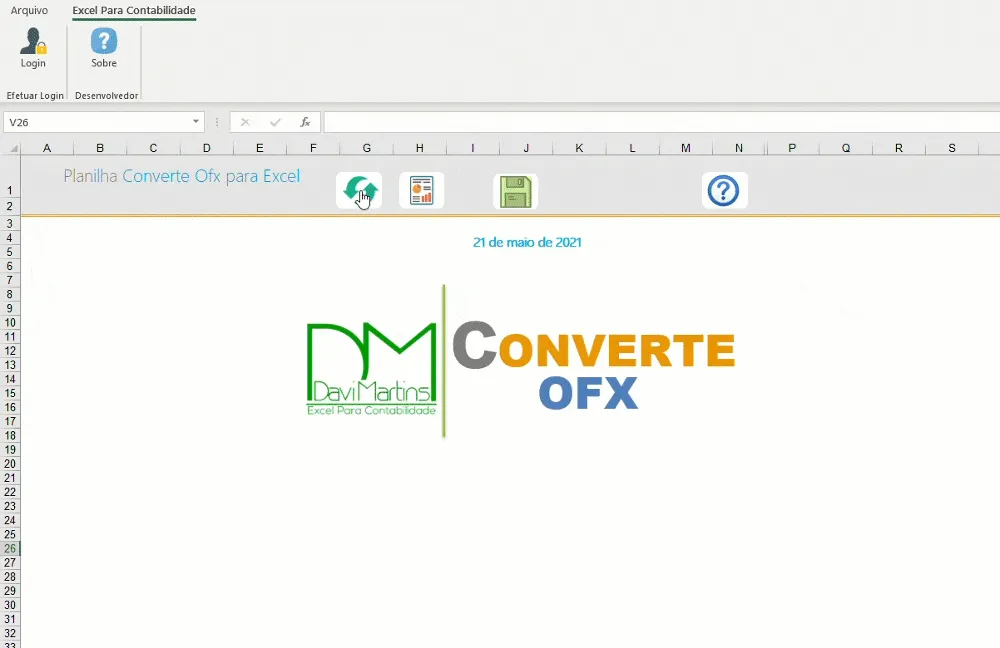Screen dimensions: 1000x648
Task: Click the cancel X formula button
Action: [245, 122]
